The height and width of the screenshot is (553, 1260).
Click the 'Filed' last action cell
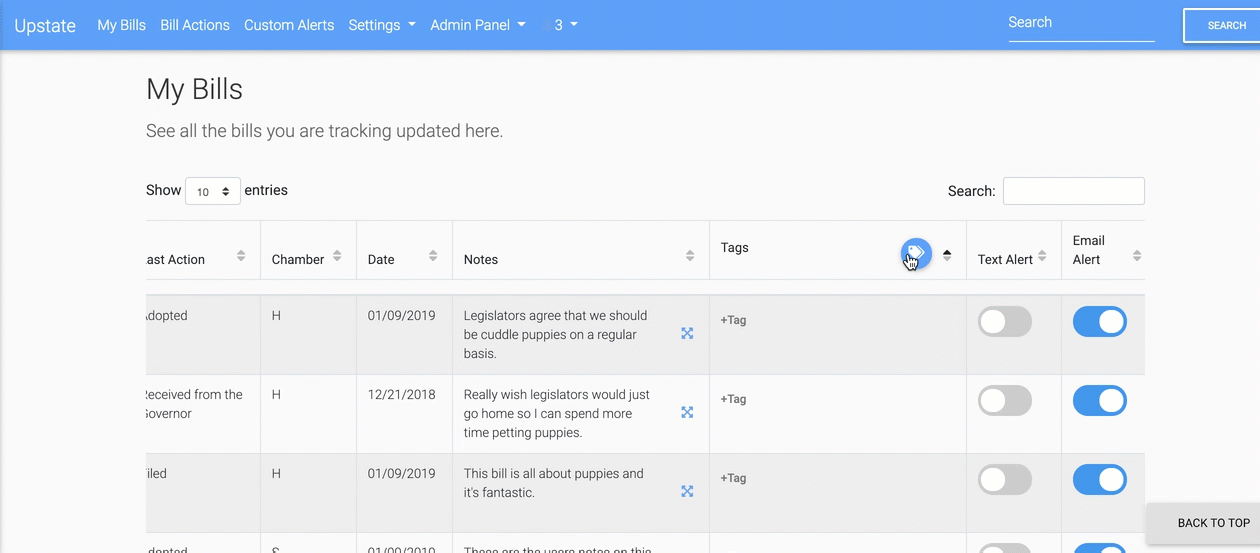[x=203, y=493]
